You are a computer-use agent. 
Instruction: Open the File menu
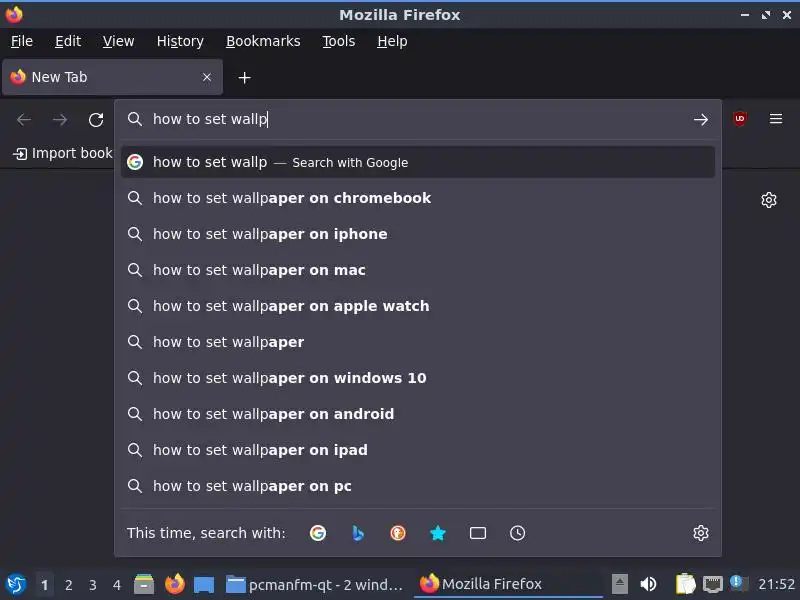(x=22, y=41)
